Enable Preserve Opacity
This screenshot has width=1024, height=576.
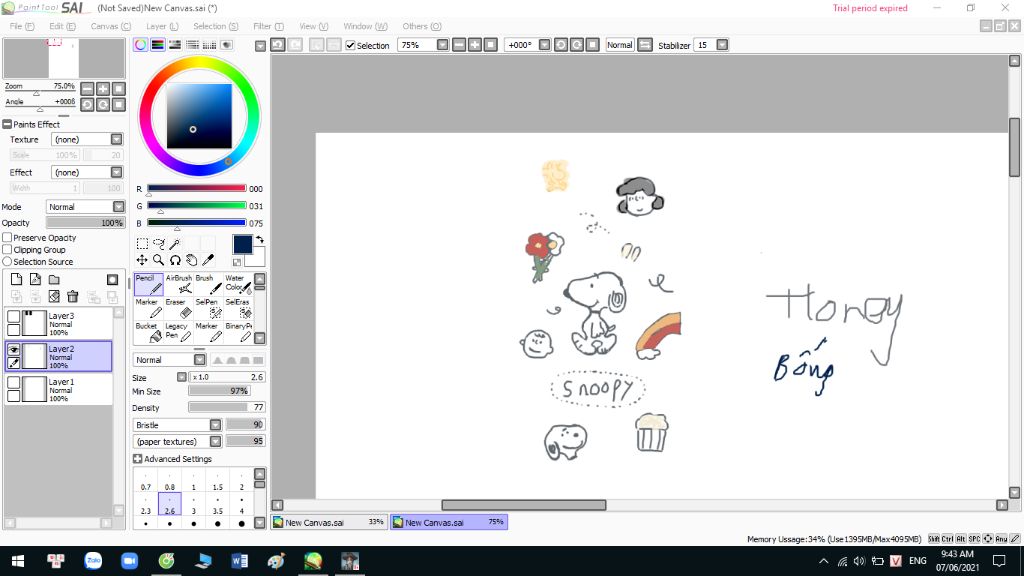pyautogui.click(x=7, y=238)
